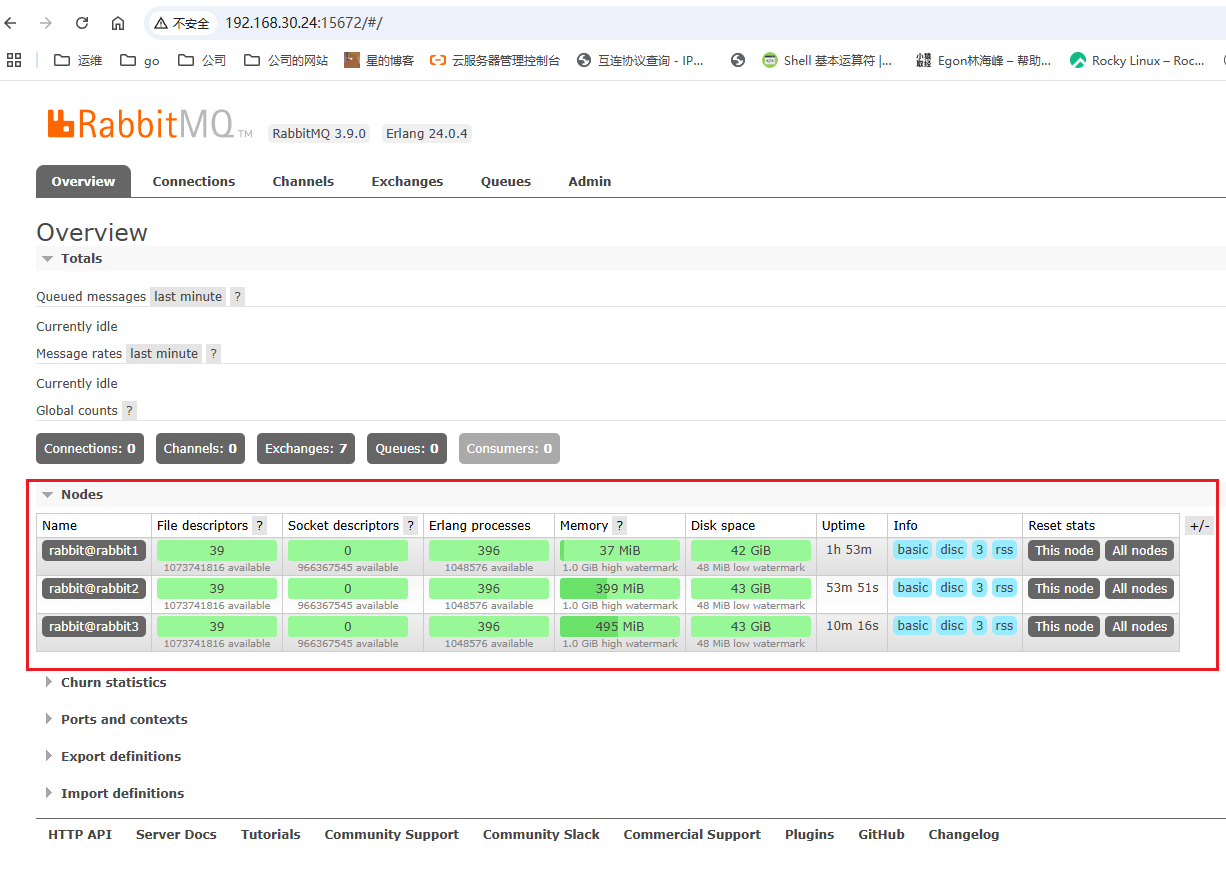This screenshot has width=1226, height=890.
Task: Go back to the previous browser page
Action: click(x=12, y=23)
